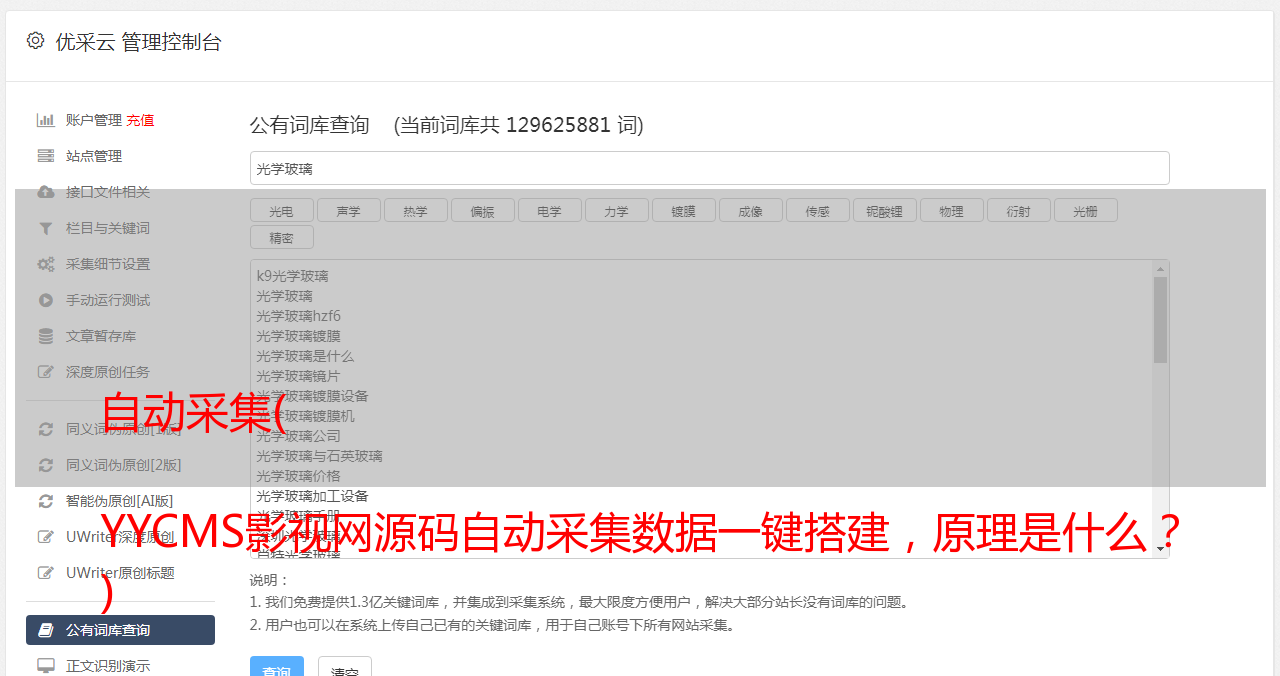Select 公有词库查询 in the sidebar

(120, 630)
